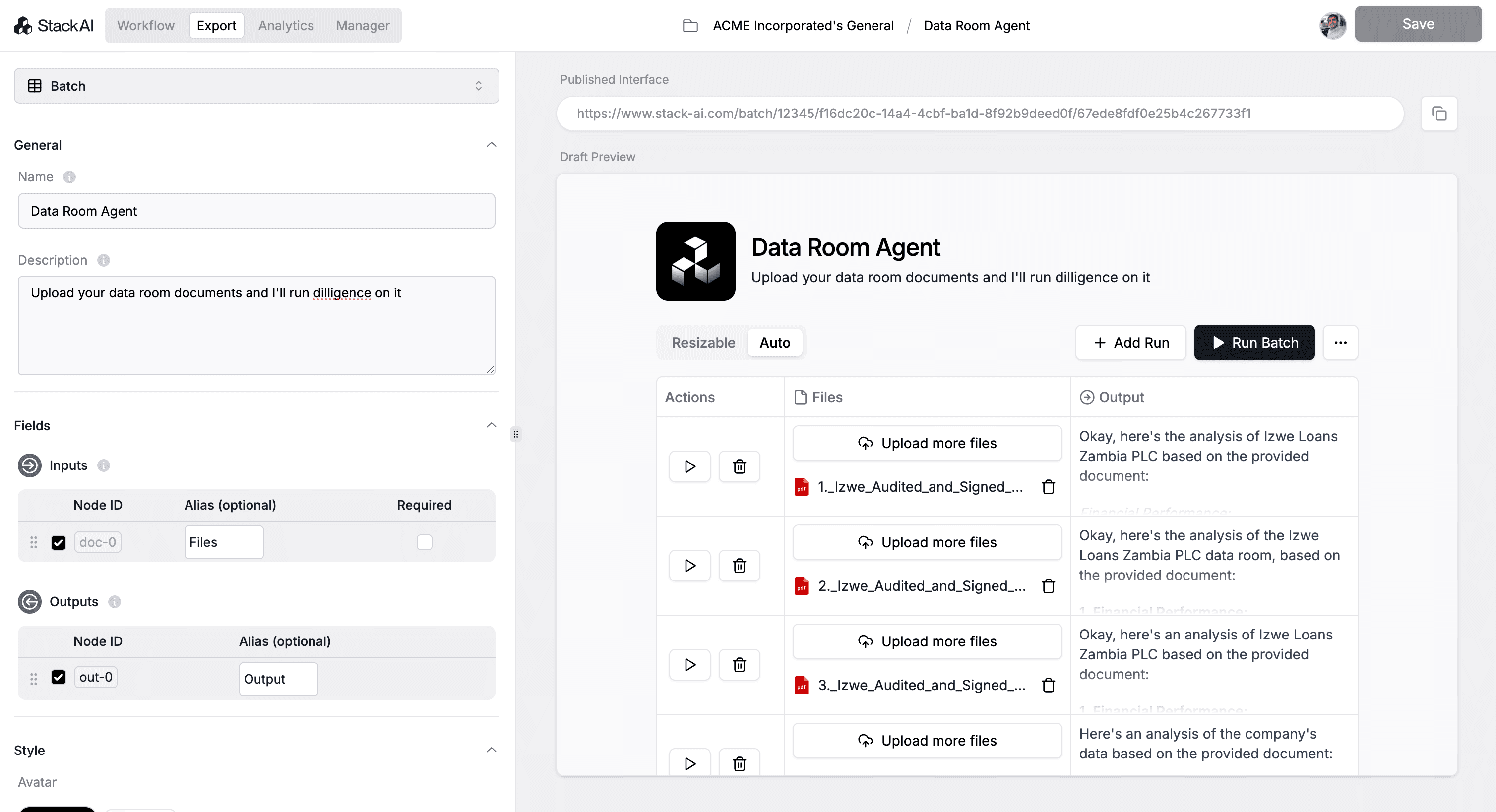Click the doc-0 node ID
Image resolution: width=1496 pixels, height=812 pixels.
[98, 542]
